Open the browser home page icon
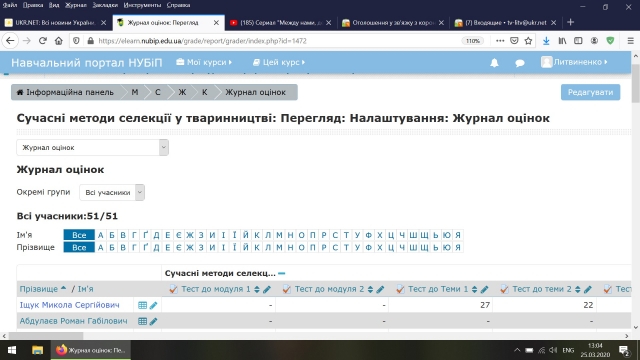Image resolution: width=640 pixels, height=360 pixels. click(59, 41)
